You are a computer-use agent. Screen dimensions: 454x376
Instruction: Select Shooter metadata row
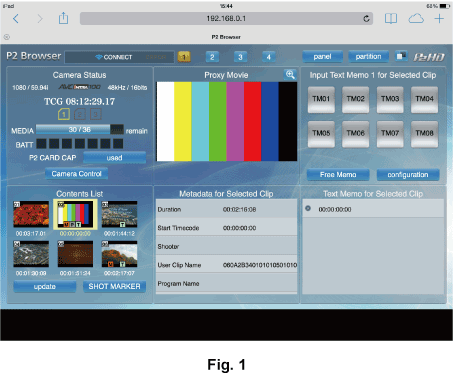(x=226, y=246)
